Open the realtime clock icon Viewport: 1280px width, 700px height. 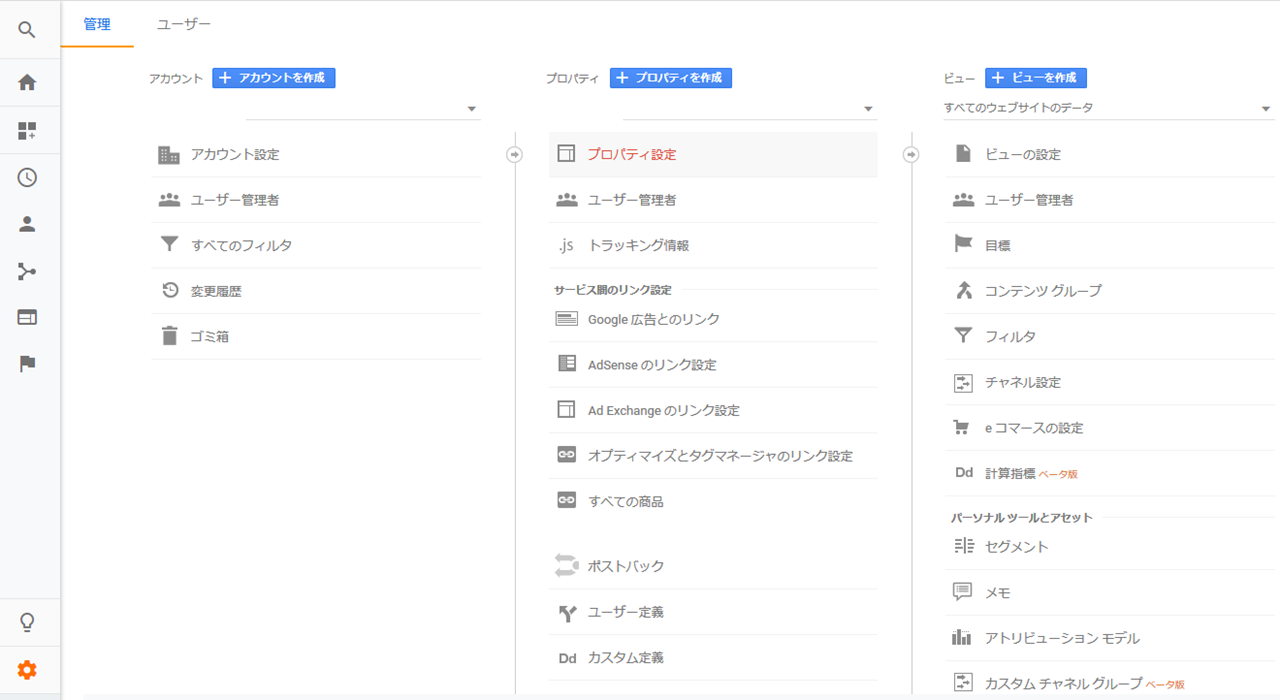[27, 178]
